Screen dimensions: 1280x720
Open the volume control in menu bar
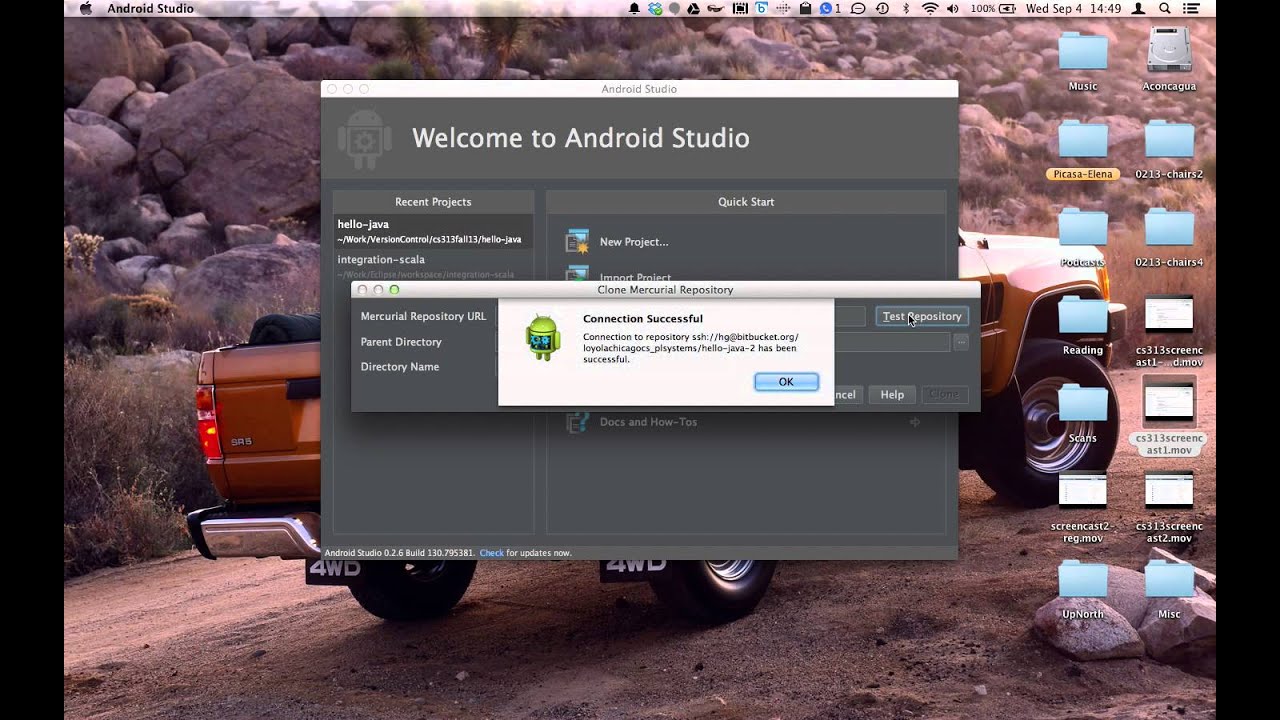click(x=953, y=9)
